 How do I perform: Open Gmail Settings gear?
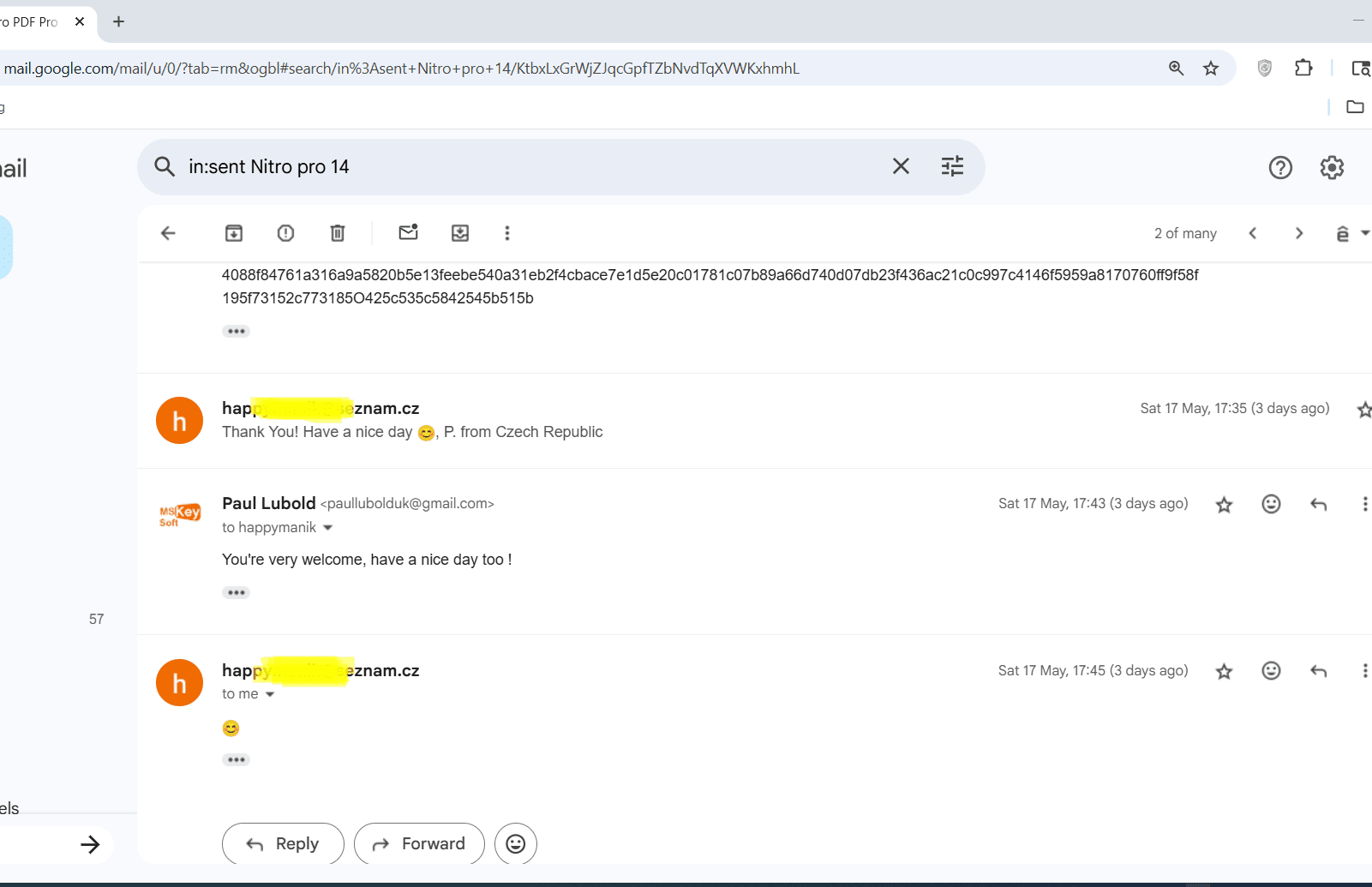(x=1331, y=167)
